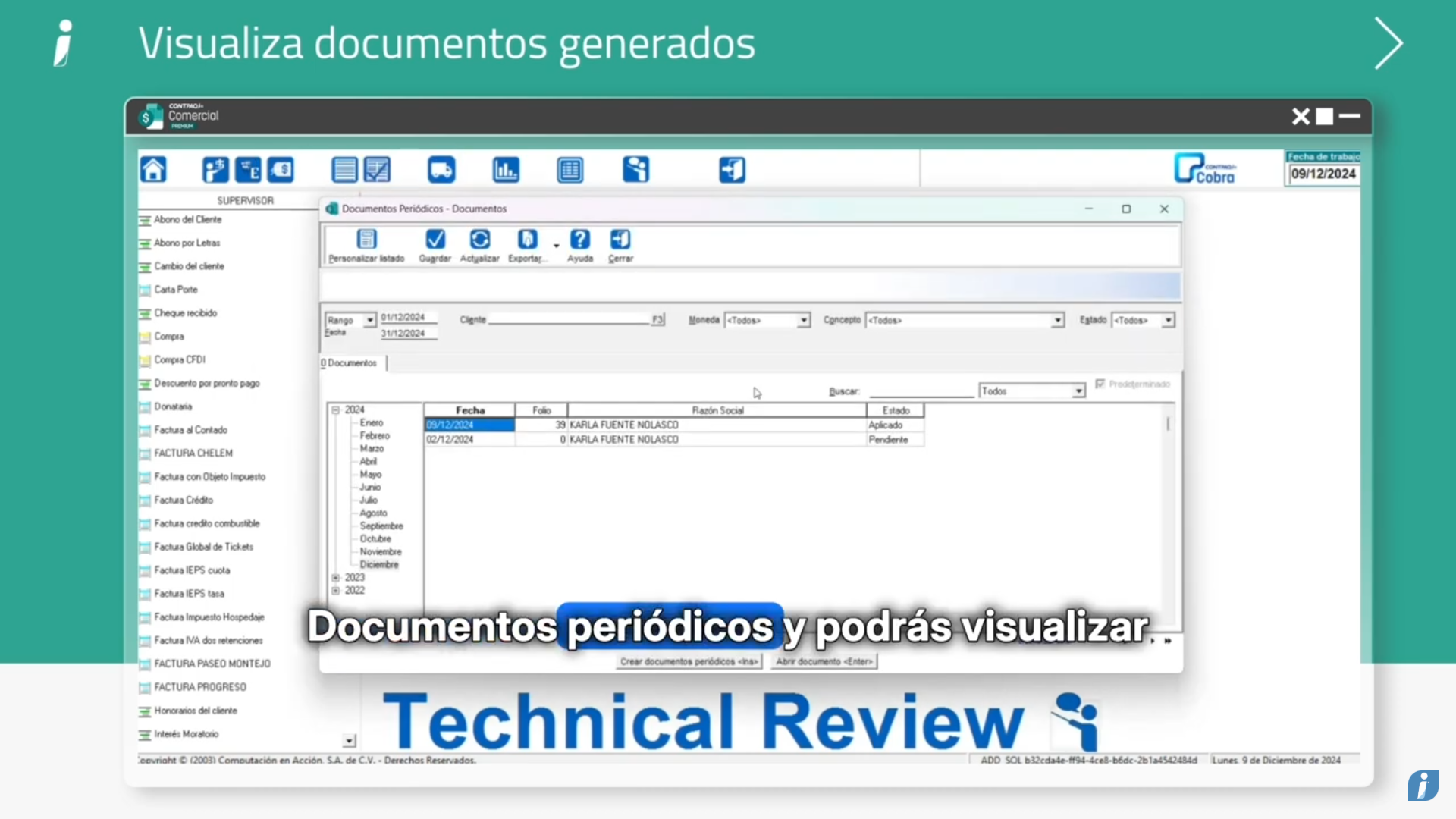Open the Estado dropdown
This screenshot has width=1456, height=819.
[x=1167, y=320]
